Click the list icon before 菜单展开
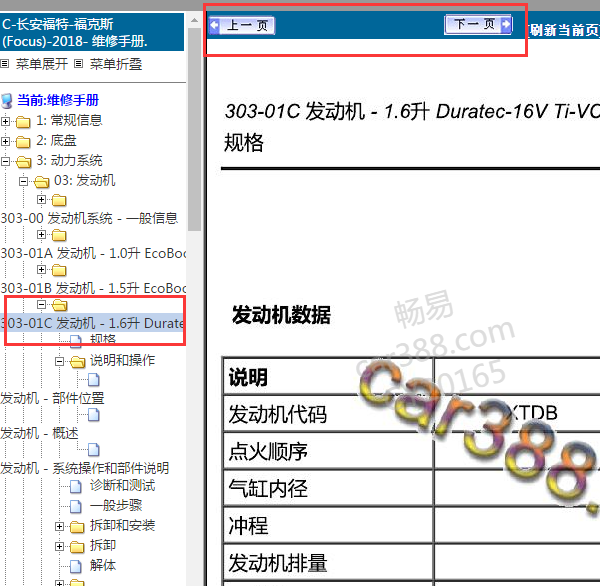 [5, 64]
